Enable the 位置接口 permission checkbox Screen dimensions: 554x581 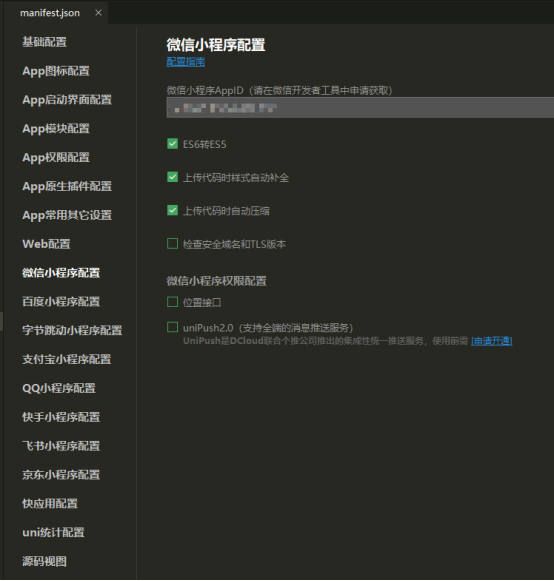click(x=172, y=302)
